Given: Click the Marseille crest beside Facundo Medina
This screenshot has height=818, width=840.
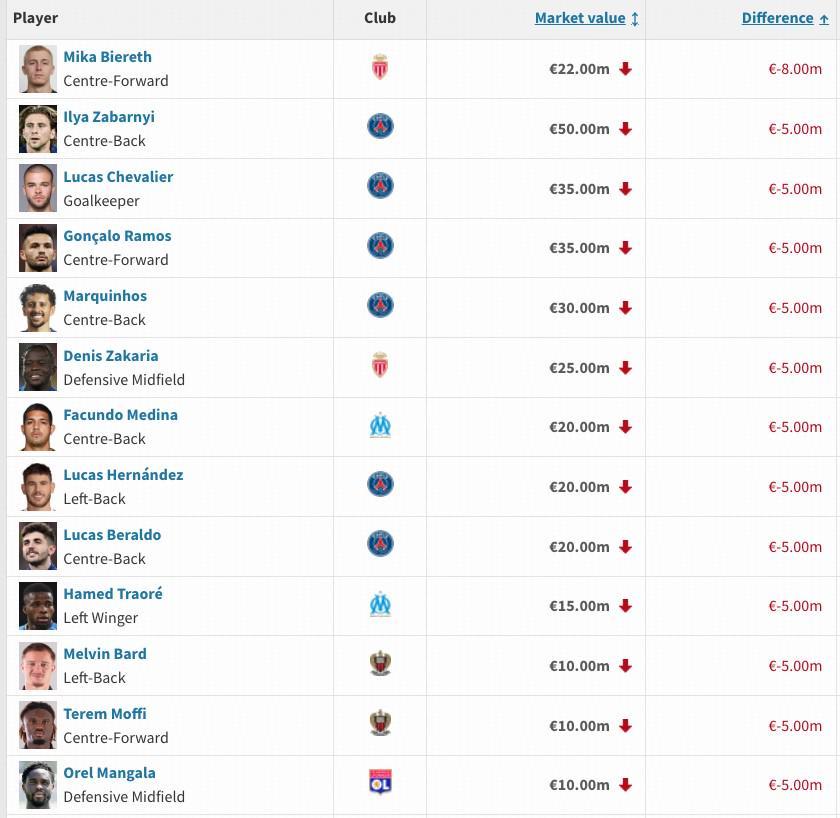Looking at the screenshot, I should tap(380, 426).
